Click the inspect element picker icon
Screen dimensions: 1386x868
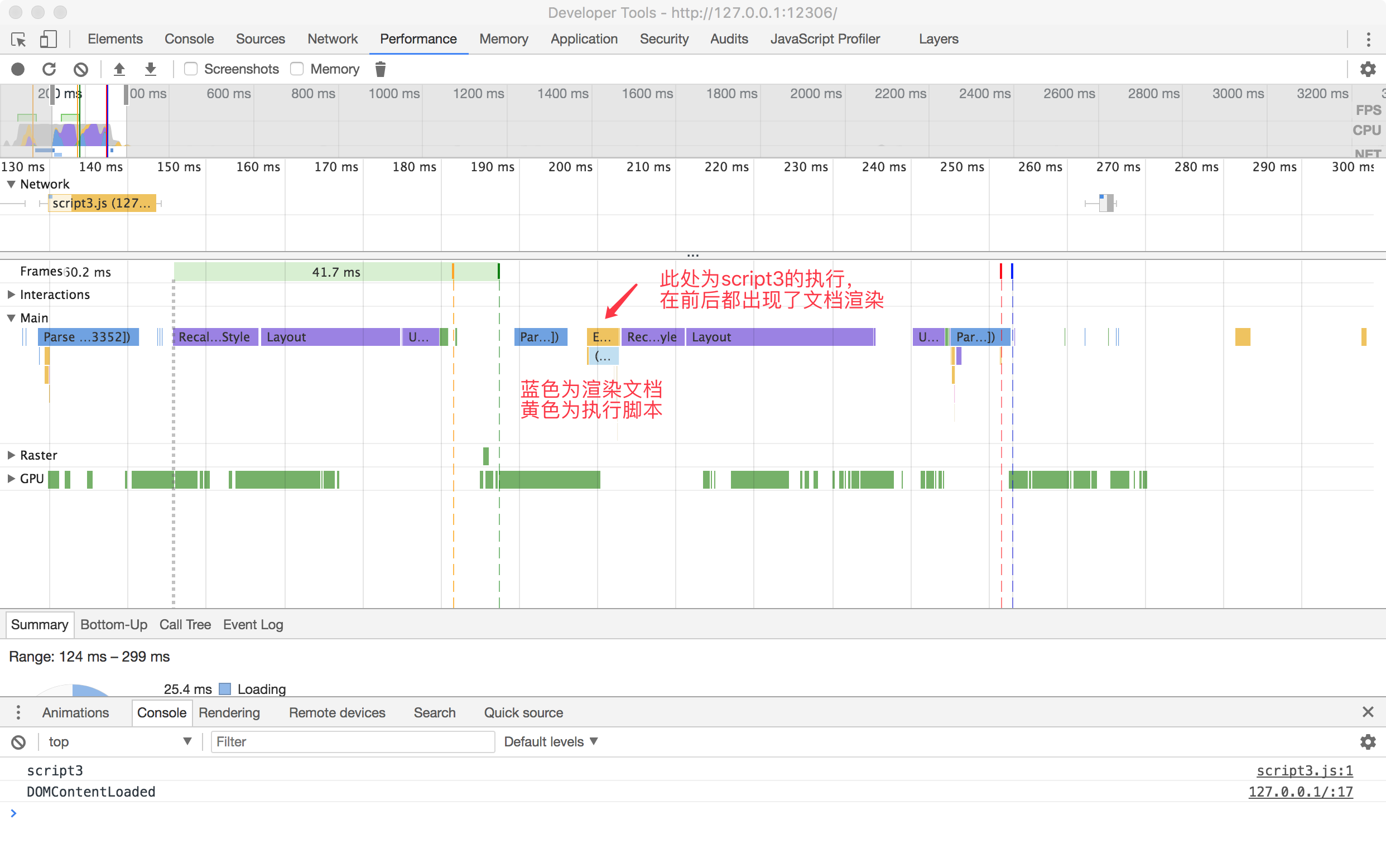pyautogui.click(x=18, y=39)
